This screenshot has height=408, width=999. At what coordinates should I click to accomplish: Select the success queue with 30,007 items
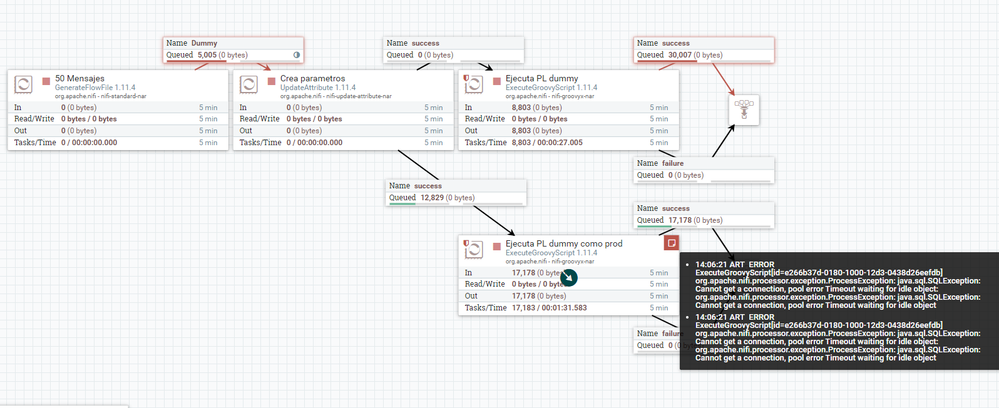click(x=704, y=50)
